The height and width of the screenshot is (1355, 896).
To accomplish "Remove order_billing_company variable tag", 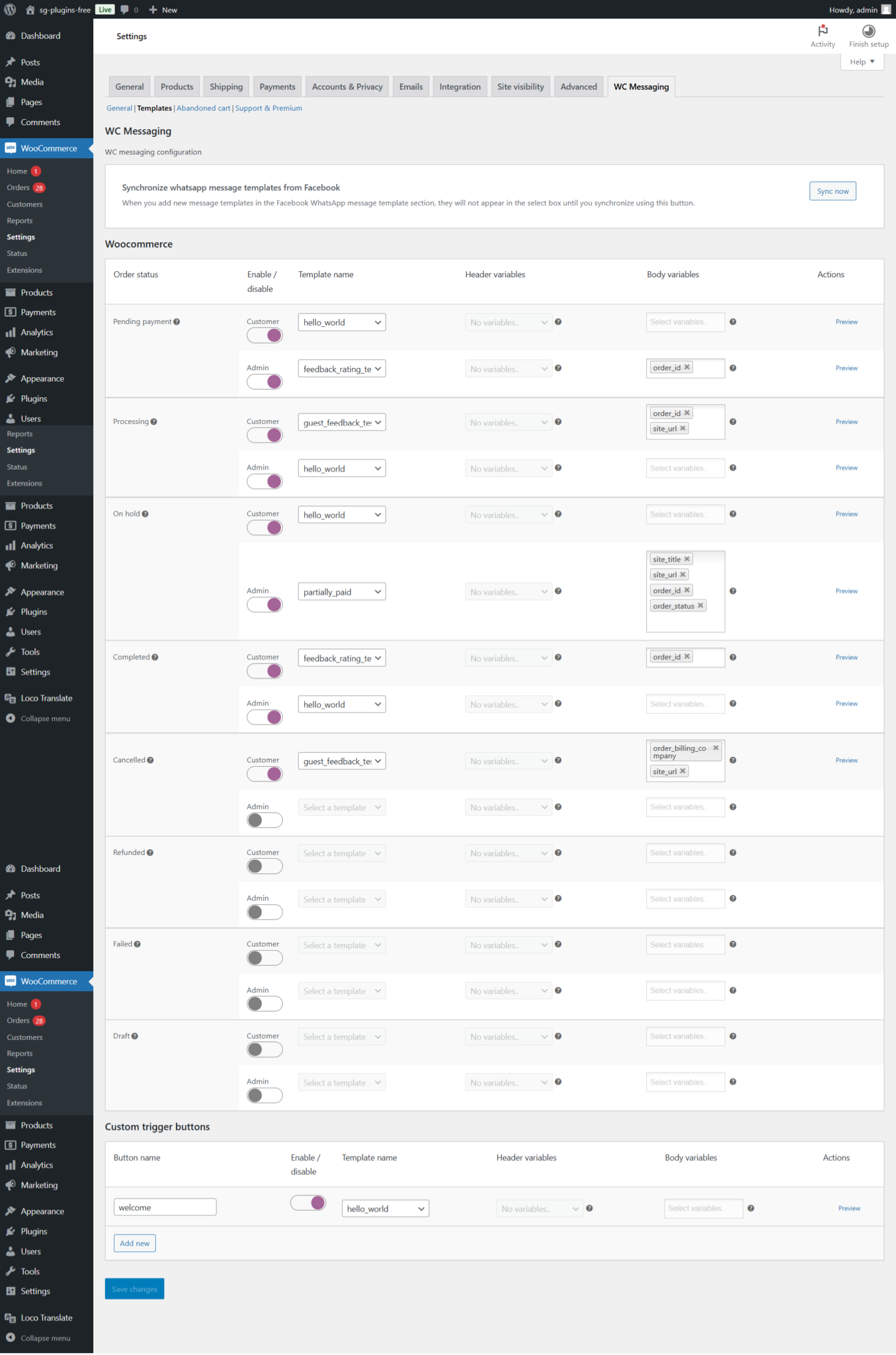I will [x=715, y=748].
